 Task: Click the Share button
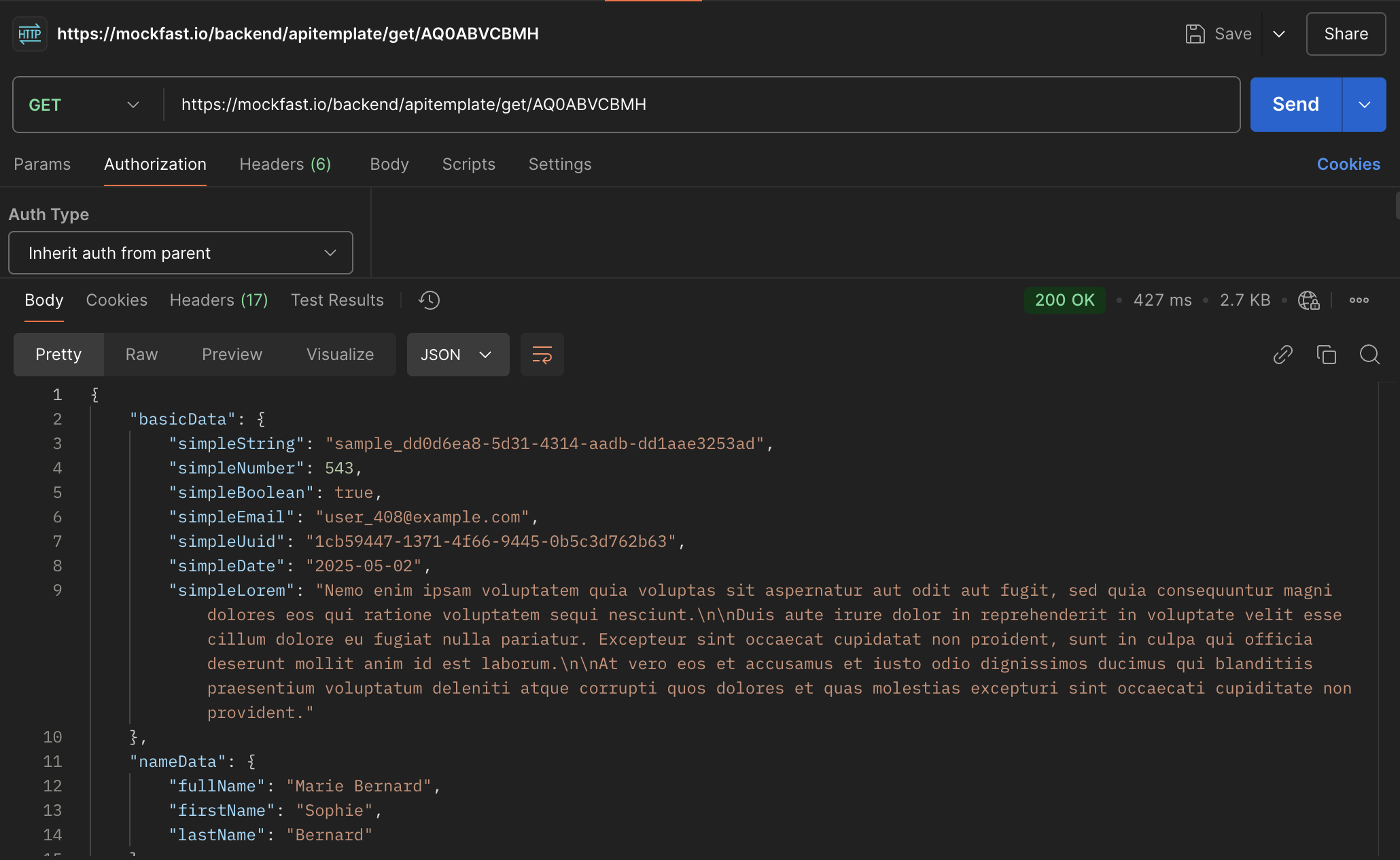(1346, 34)
